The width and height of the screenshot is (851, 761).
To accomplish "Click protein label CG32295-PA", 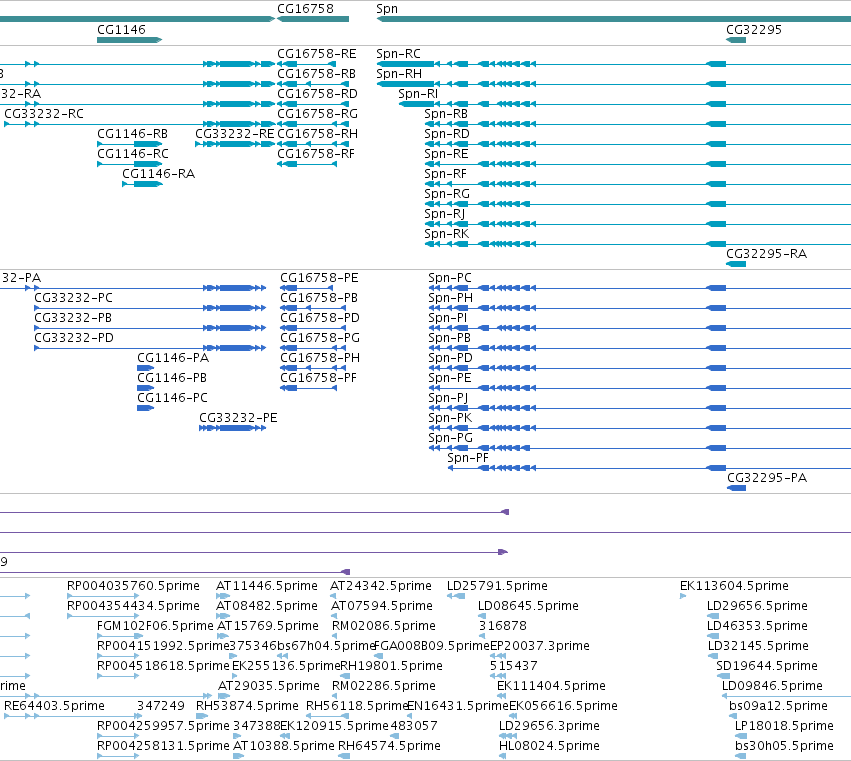I will coord(767,478).
